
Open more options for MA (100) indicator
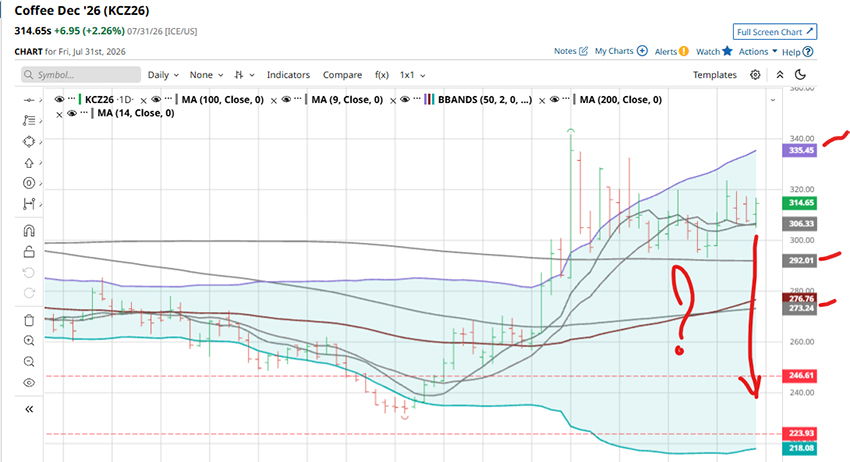tap(168, 98)
